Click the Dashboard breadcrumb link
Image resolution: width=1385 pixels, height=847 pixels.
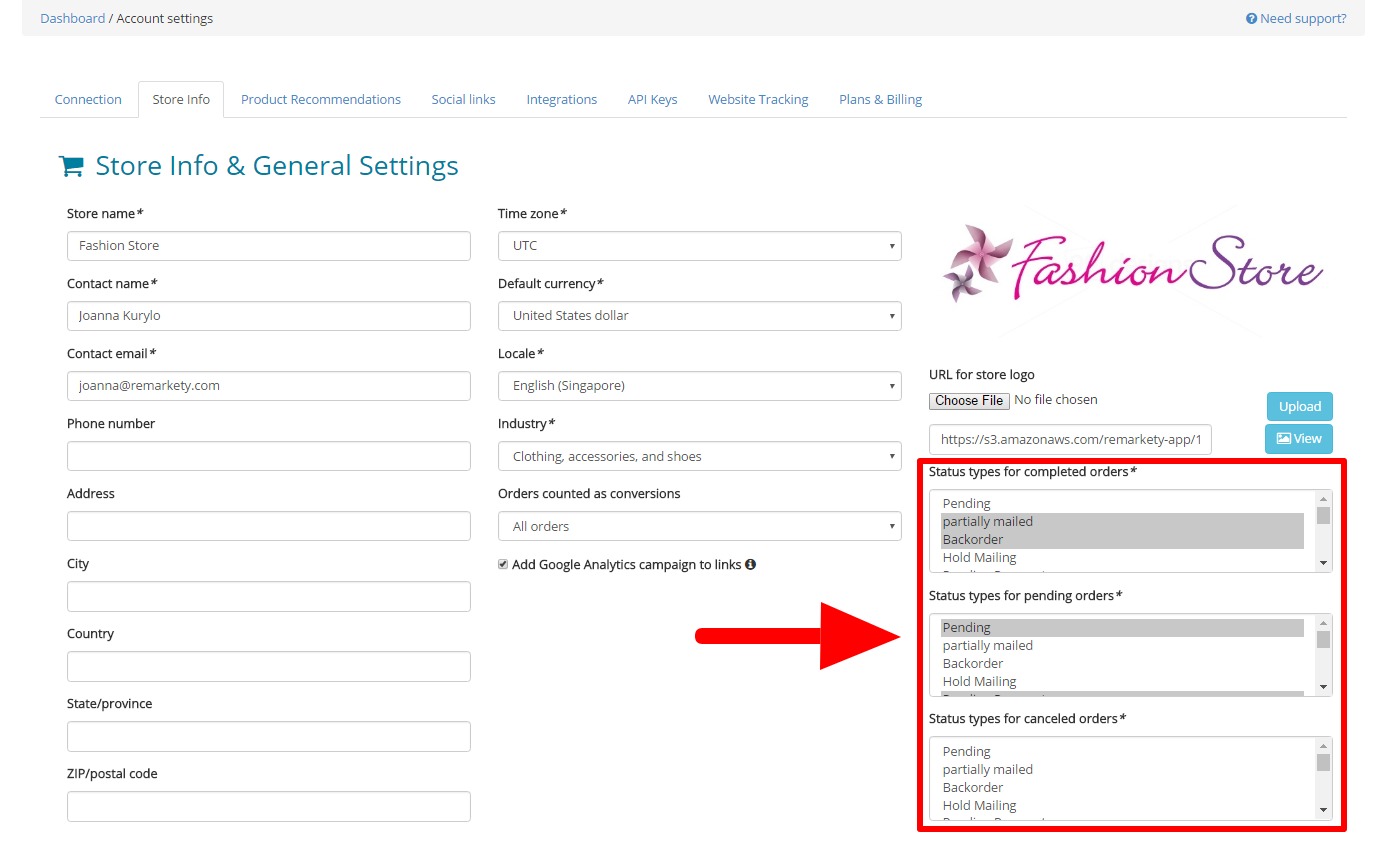(x=72, y=18)
